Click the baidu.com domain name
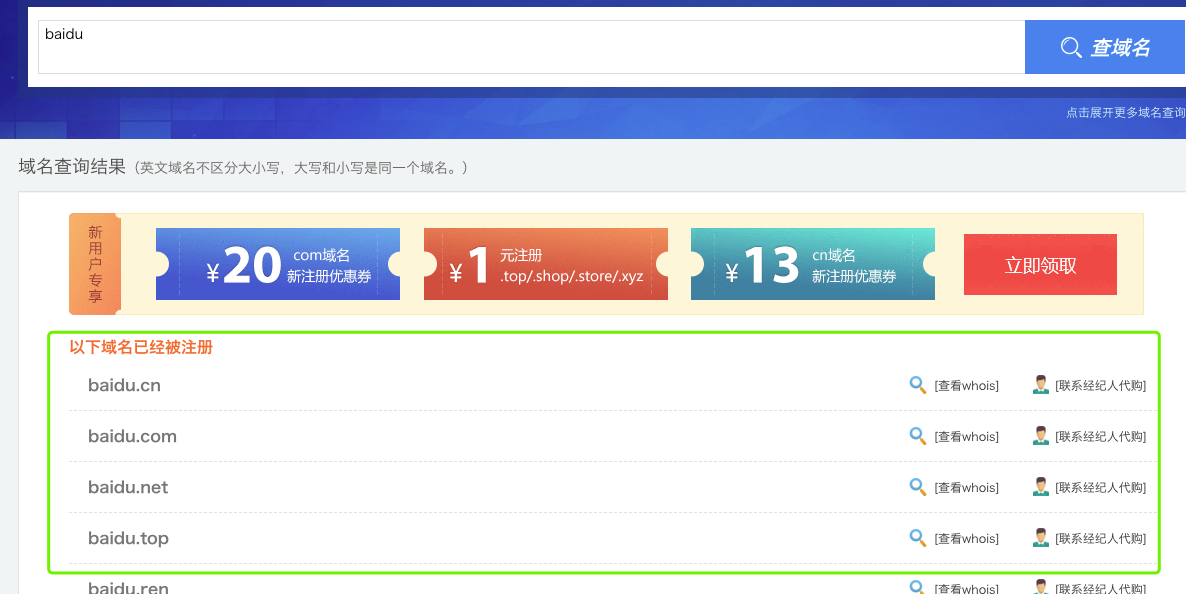Viewport: 1186px width, 594px height. click(132, 436)
